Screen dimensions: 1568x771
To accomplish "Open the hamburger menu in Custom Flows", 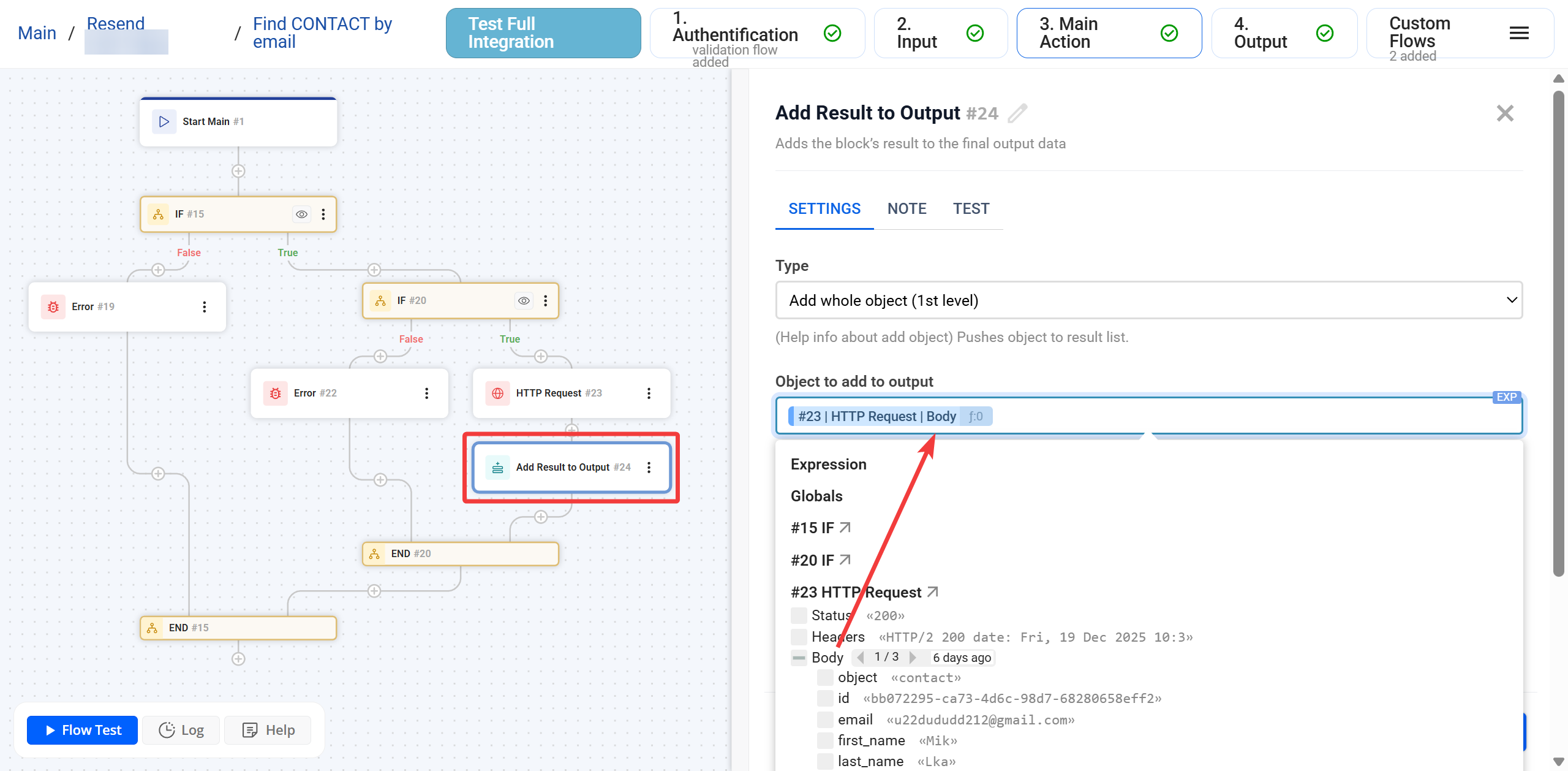I will click(1519, 33).
